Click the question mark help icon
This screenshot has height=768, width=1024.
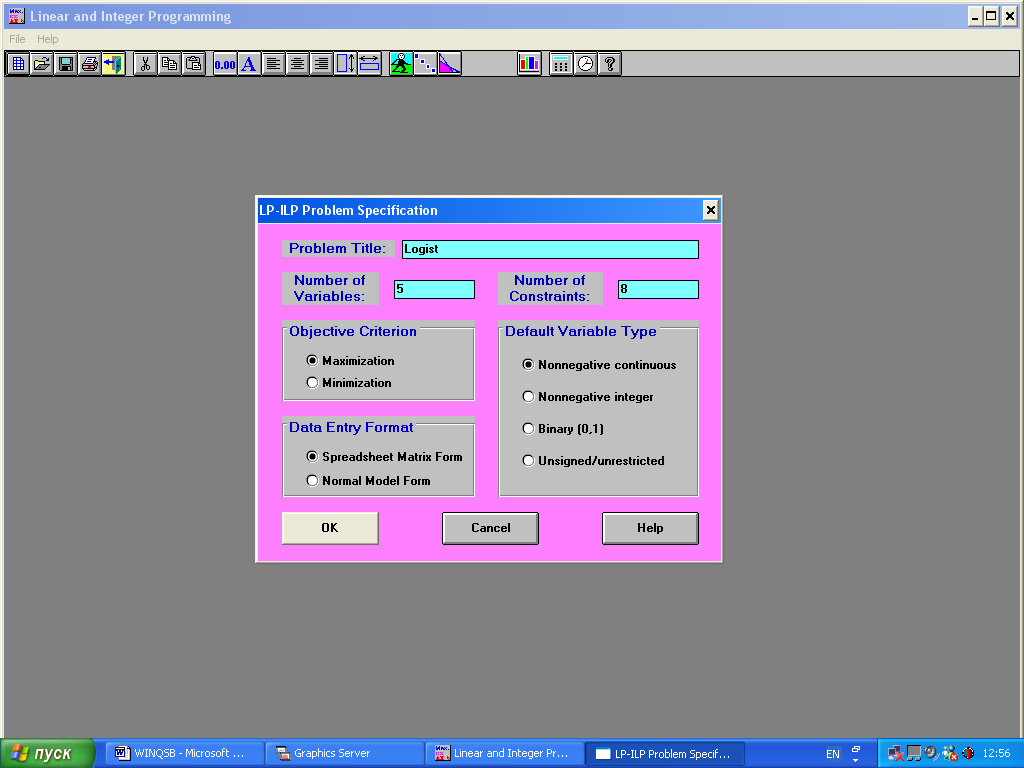point(610,64)
